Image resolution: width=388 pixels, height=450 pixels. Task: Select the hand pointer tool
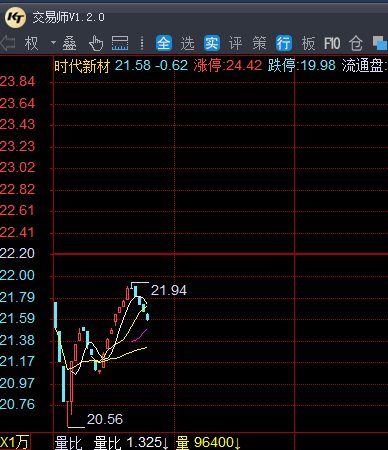click(96, 43)
